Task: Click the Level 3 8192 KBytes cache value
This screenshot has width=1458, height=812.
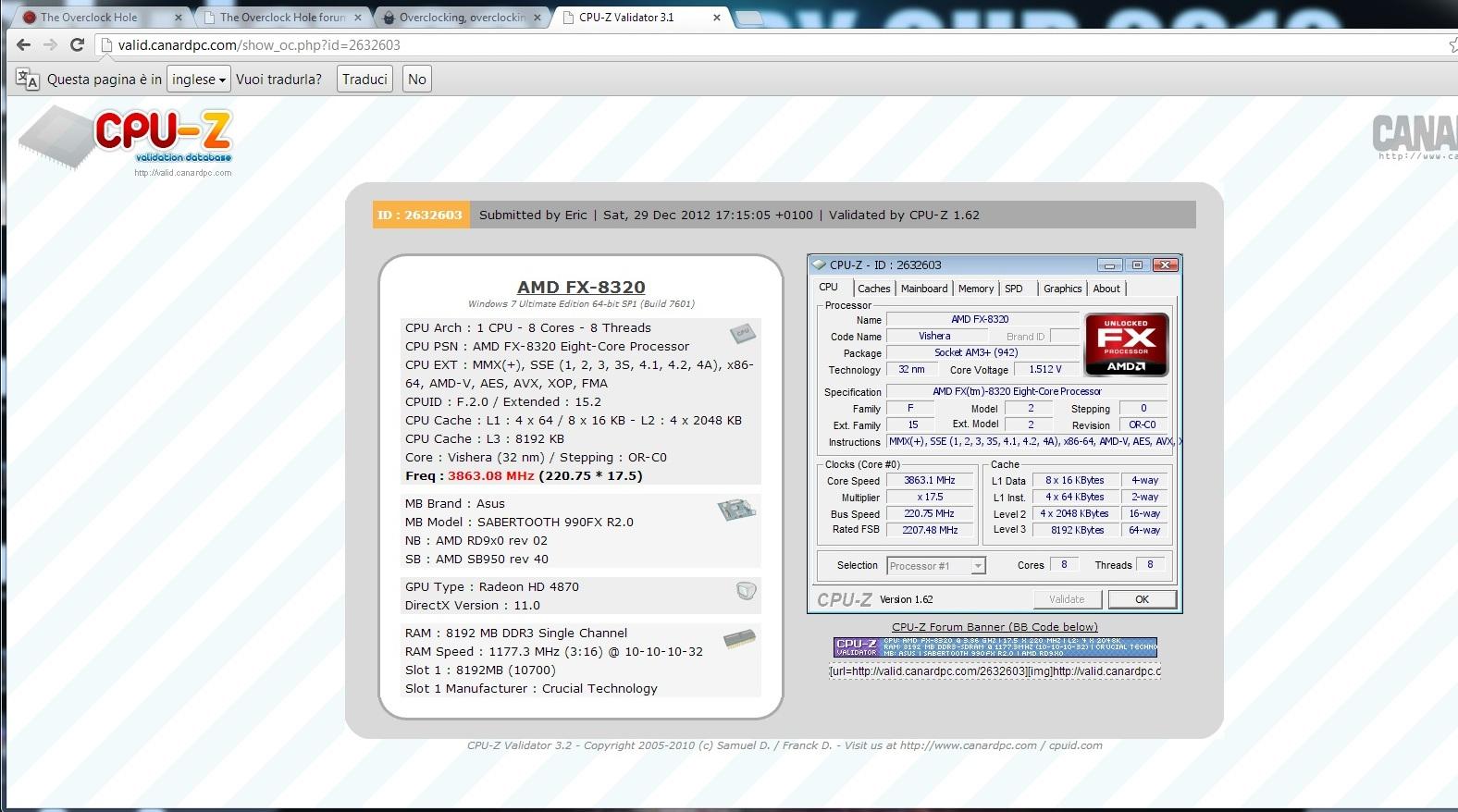Action: pos(1077,531)
